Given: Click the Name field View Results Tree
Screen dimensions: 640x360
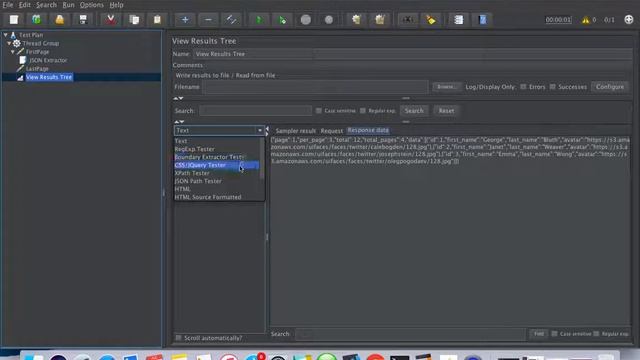Looking at the screenshot, I should (x=412, y=54).
